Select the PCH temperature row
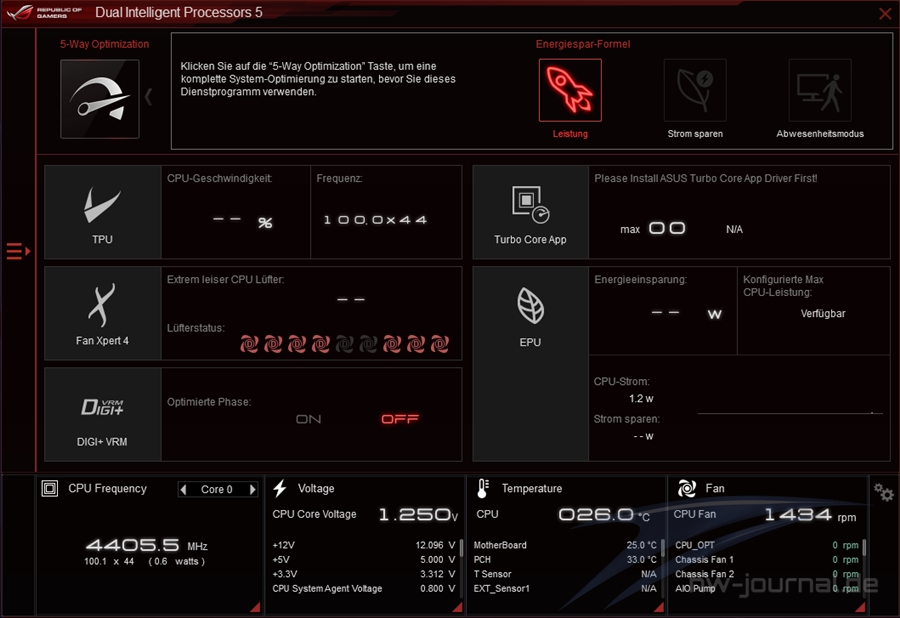The height and width of the screenshot is (618, 900). [x=565, y=559]
